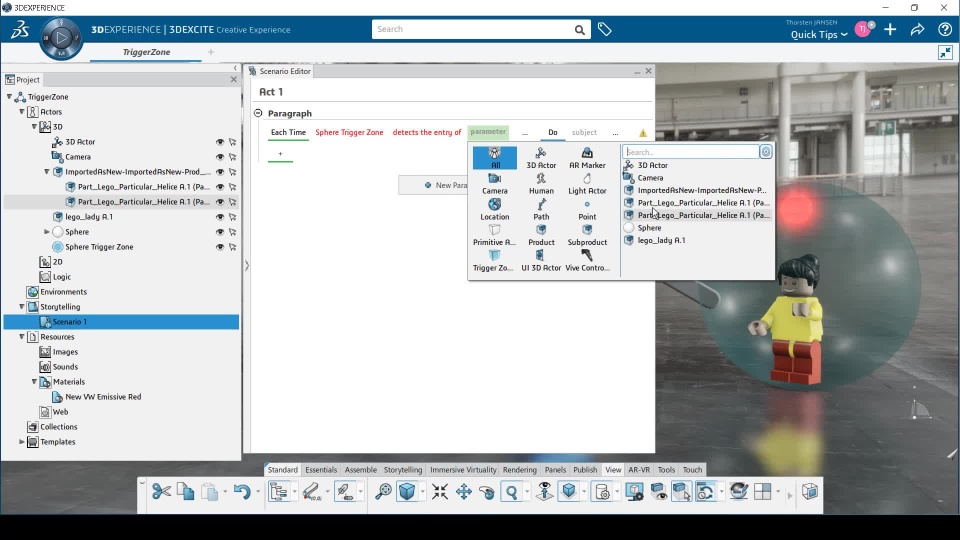Hide the Camera actor with eye icon
This screenshot has height=540, width=960.
tap(220, 157)
